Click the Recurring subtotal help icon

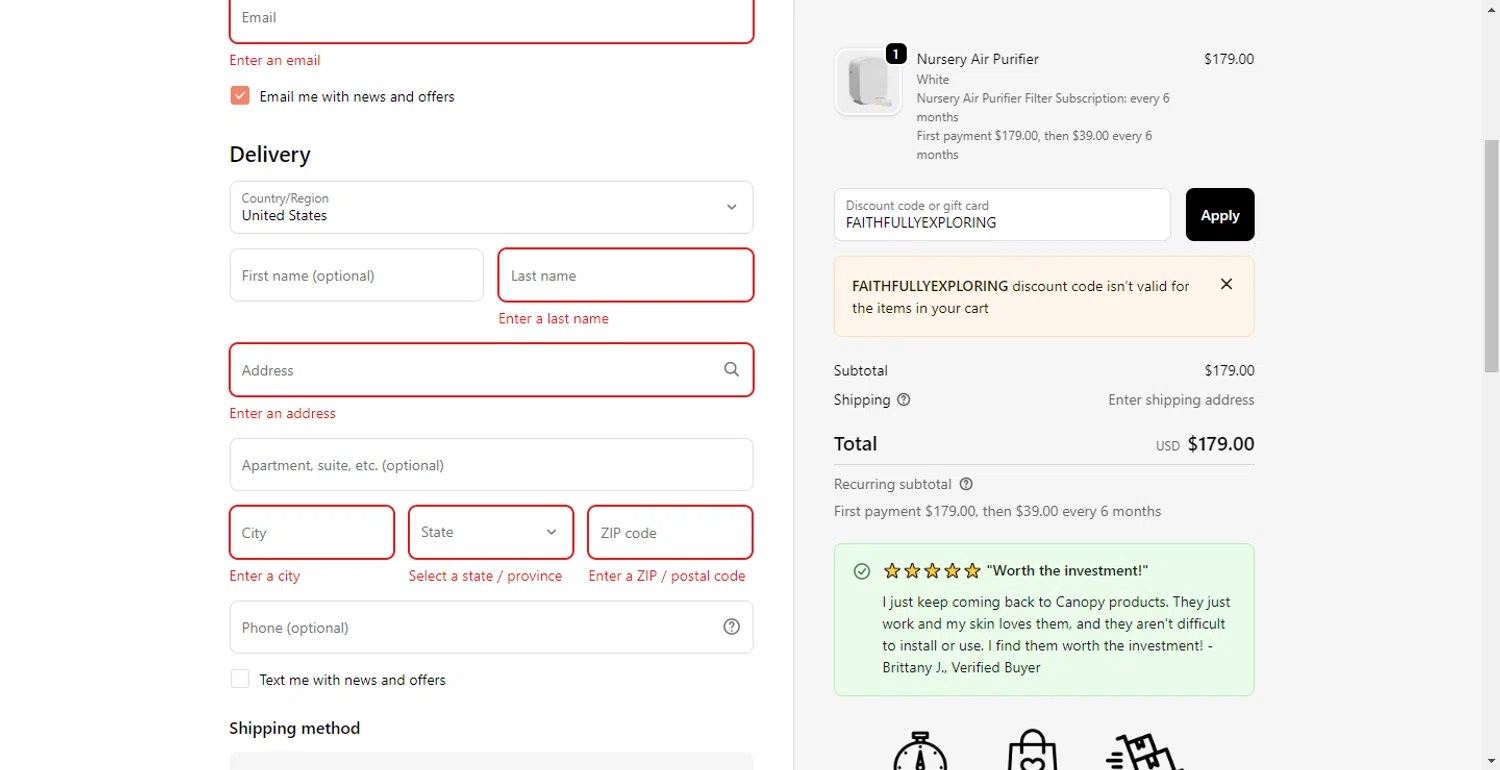(x=966, y=484)
